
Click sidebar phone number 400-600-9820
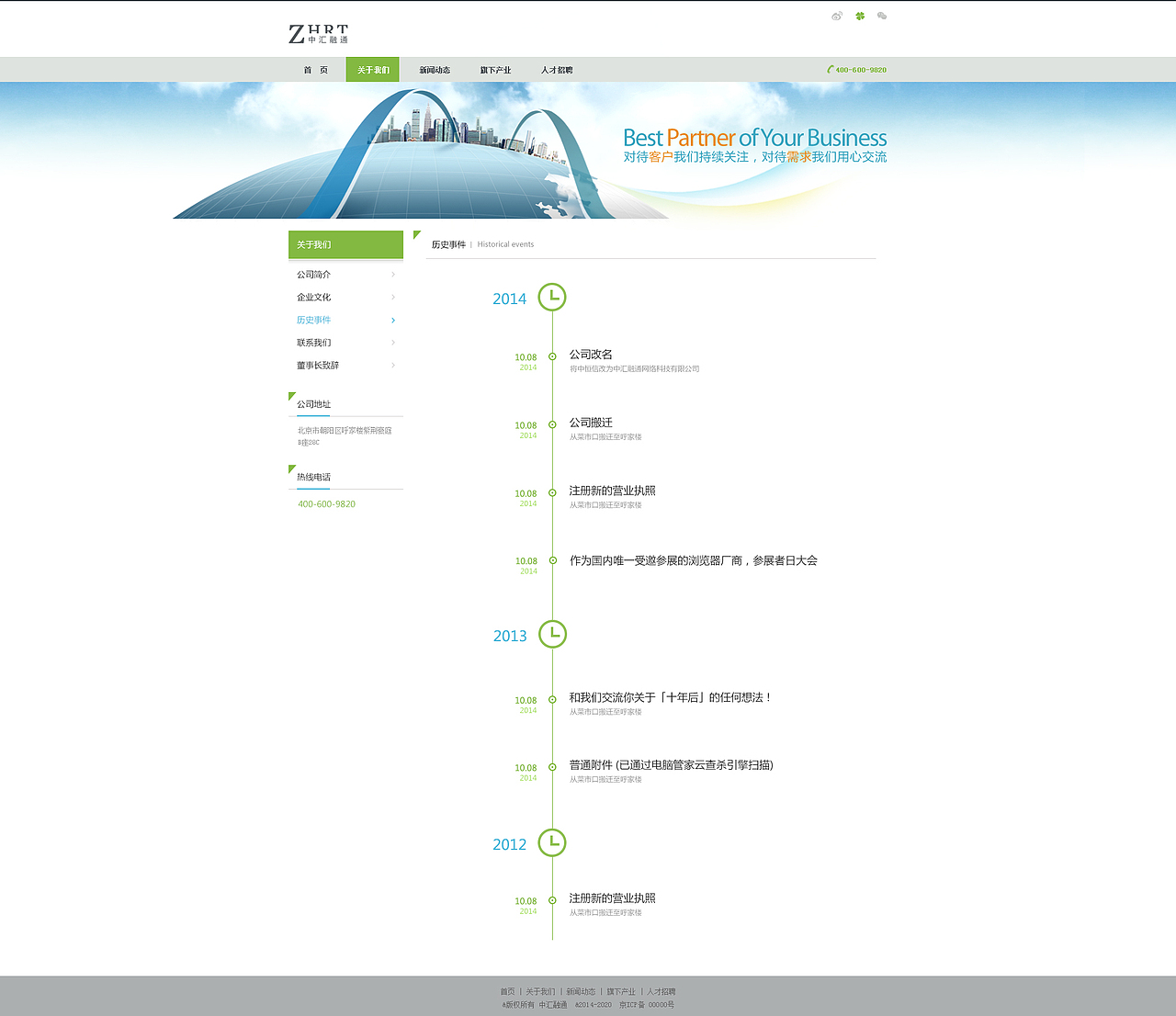pyautogui.click(x=326, y=504)
